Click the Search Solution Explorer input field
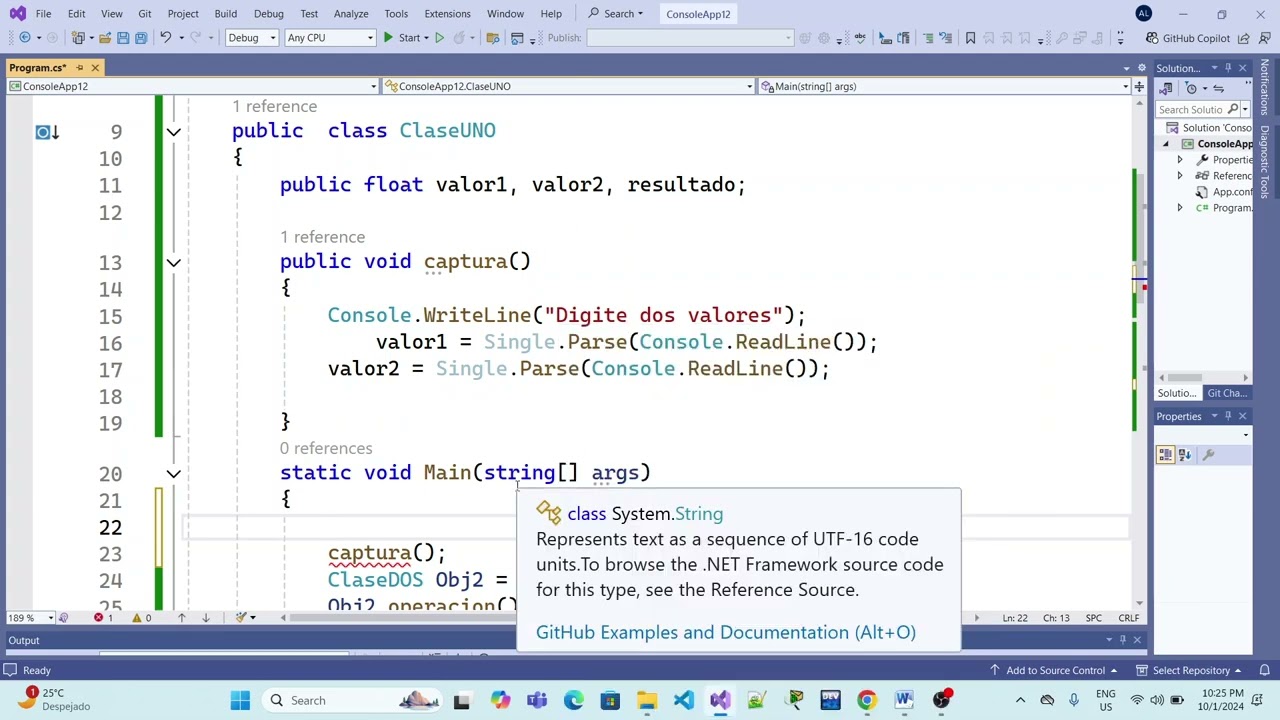Screen dimensions: 1280x720 (x=1190, y=109)
